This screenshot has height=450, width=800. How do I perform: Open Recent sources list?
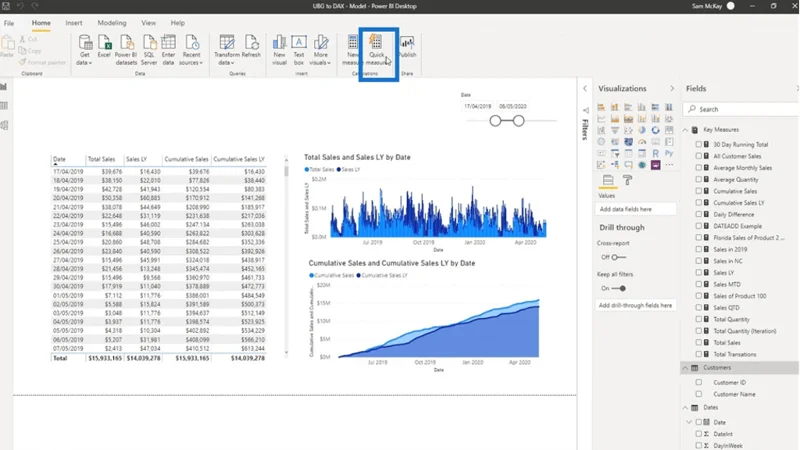coord(191,50)
